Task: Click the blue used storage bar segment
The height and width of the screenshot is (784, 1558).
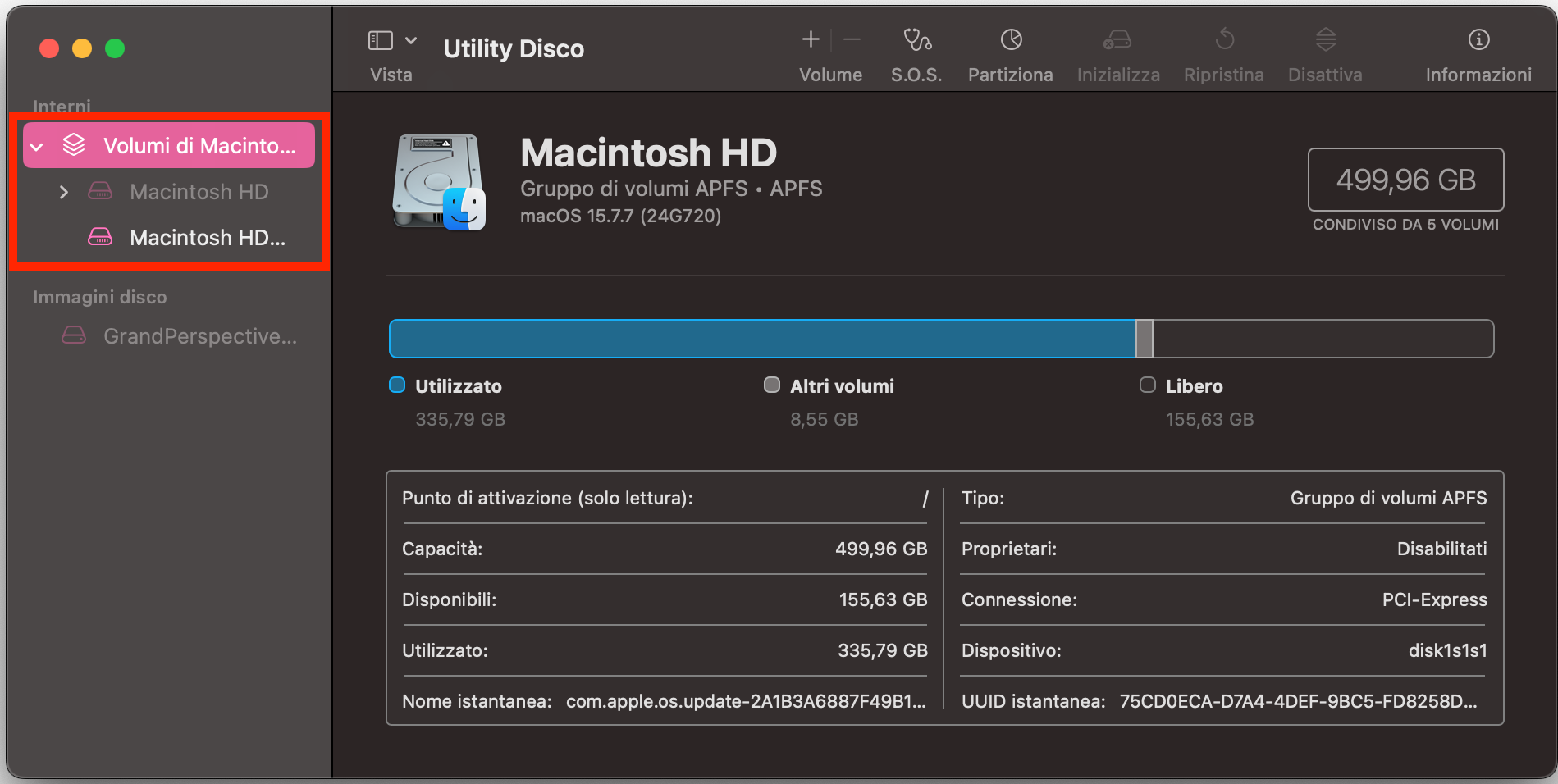Action: [x=762, y=339]
